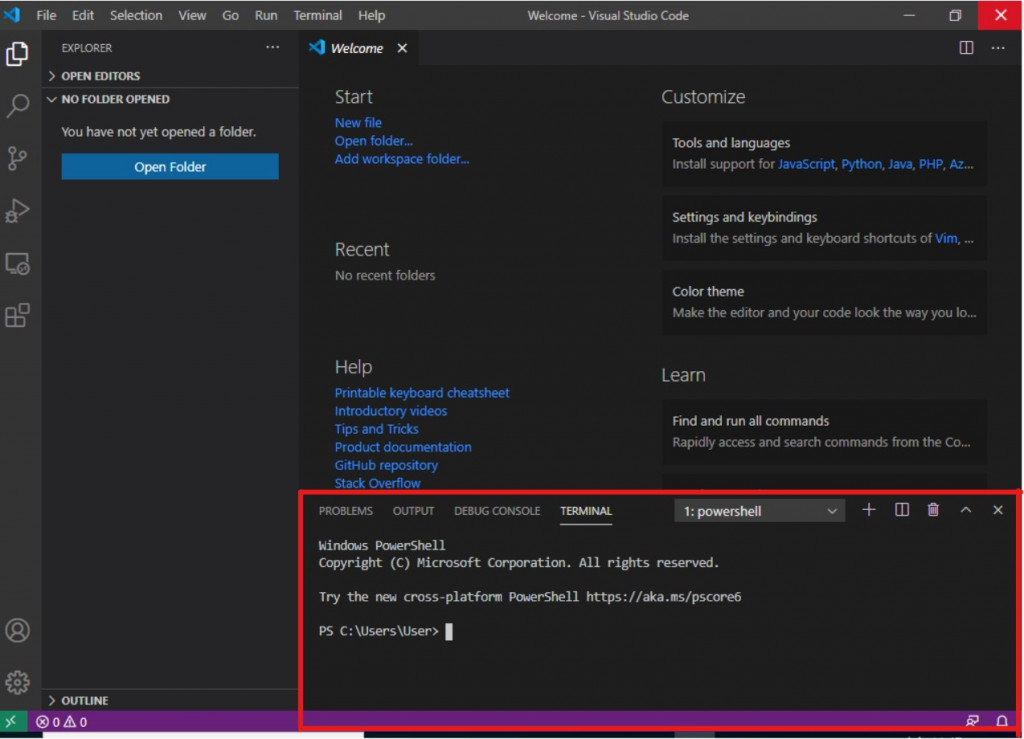Click the VS Code logo in title bar
The image size is (1024, 739).
12,14
